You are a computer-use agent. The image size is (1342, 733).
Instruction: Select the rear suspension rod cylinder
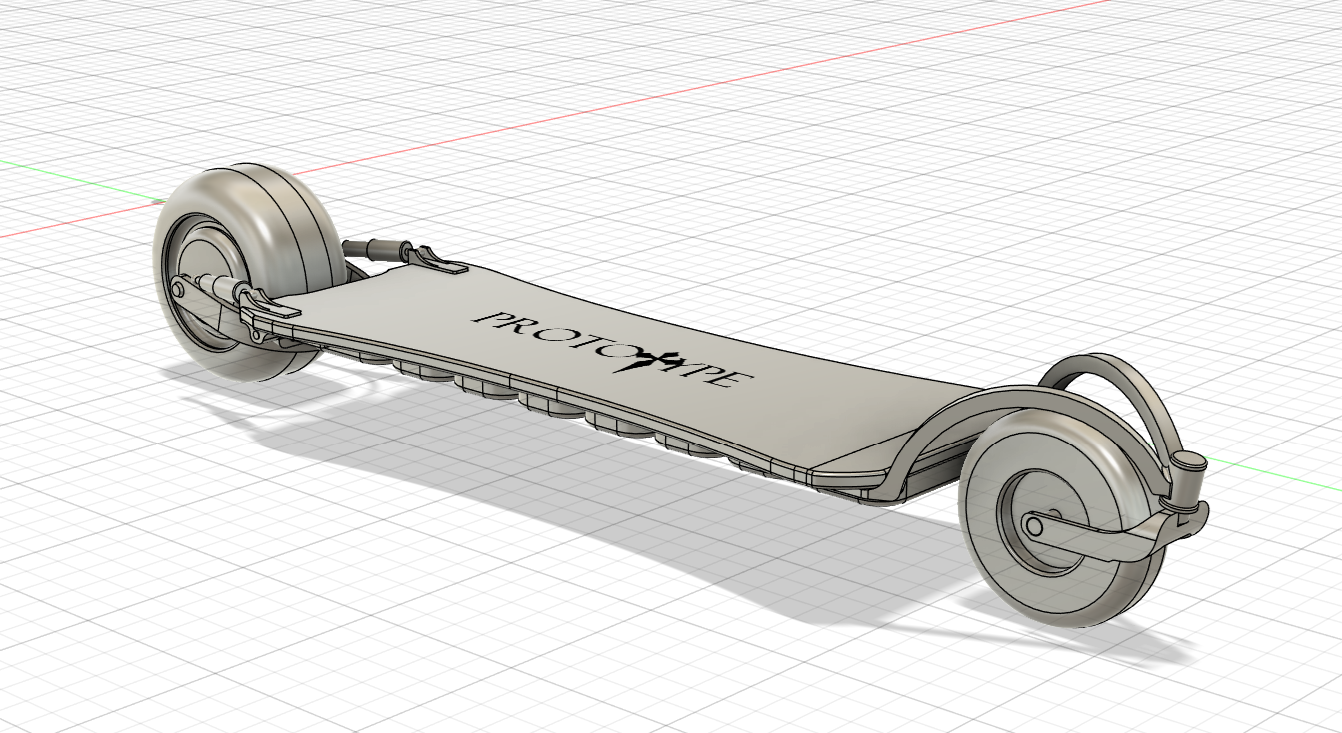[378, 248]
